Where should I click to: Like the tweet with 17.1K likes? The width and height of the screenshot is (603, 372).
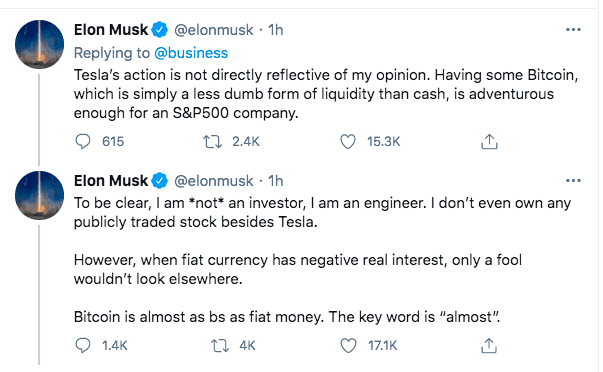click(x=348, y=345)
